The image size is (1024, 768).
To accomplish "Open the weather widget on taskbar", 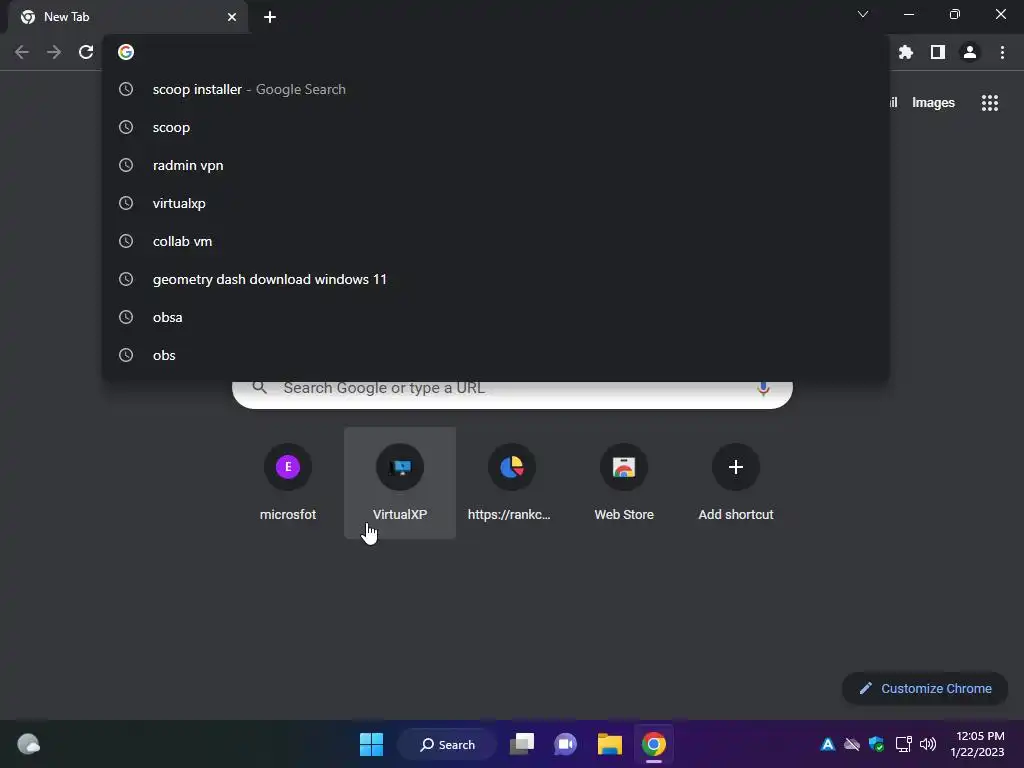I will point(28,744).
